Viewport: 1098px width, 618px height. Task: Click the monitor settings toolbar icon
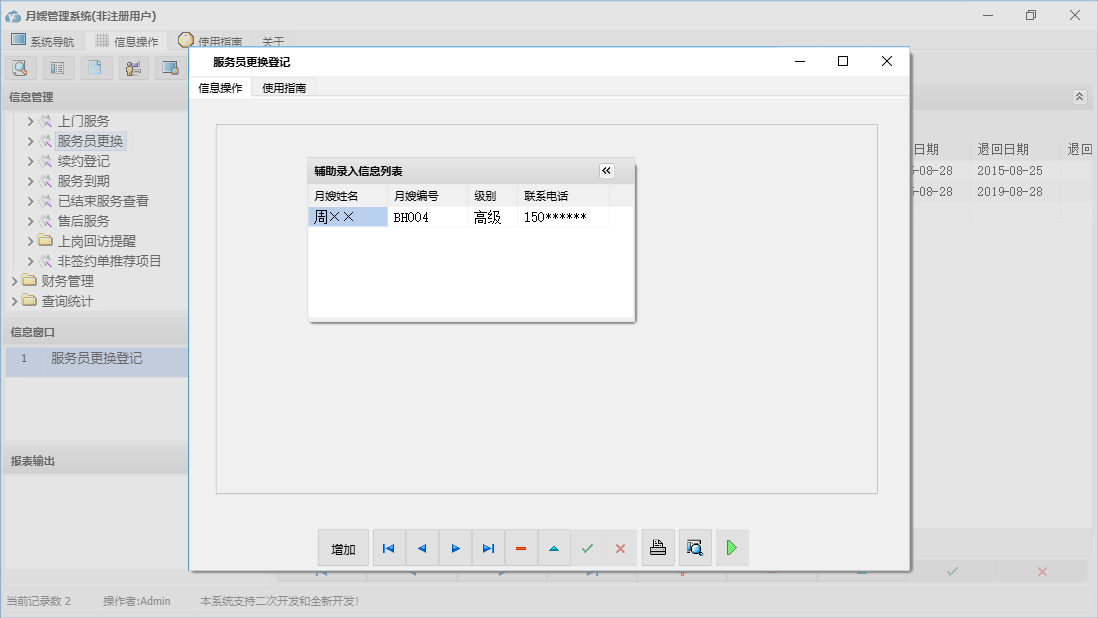(x=170, y=68)
